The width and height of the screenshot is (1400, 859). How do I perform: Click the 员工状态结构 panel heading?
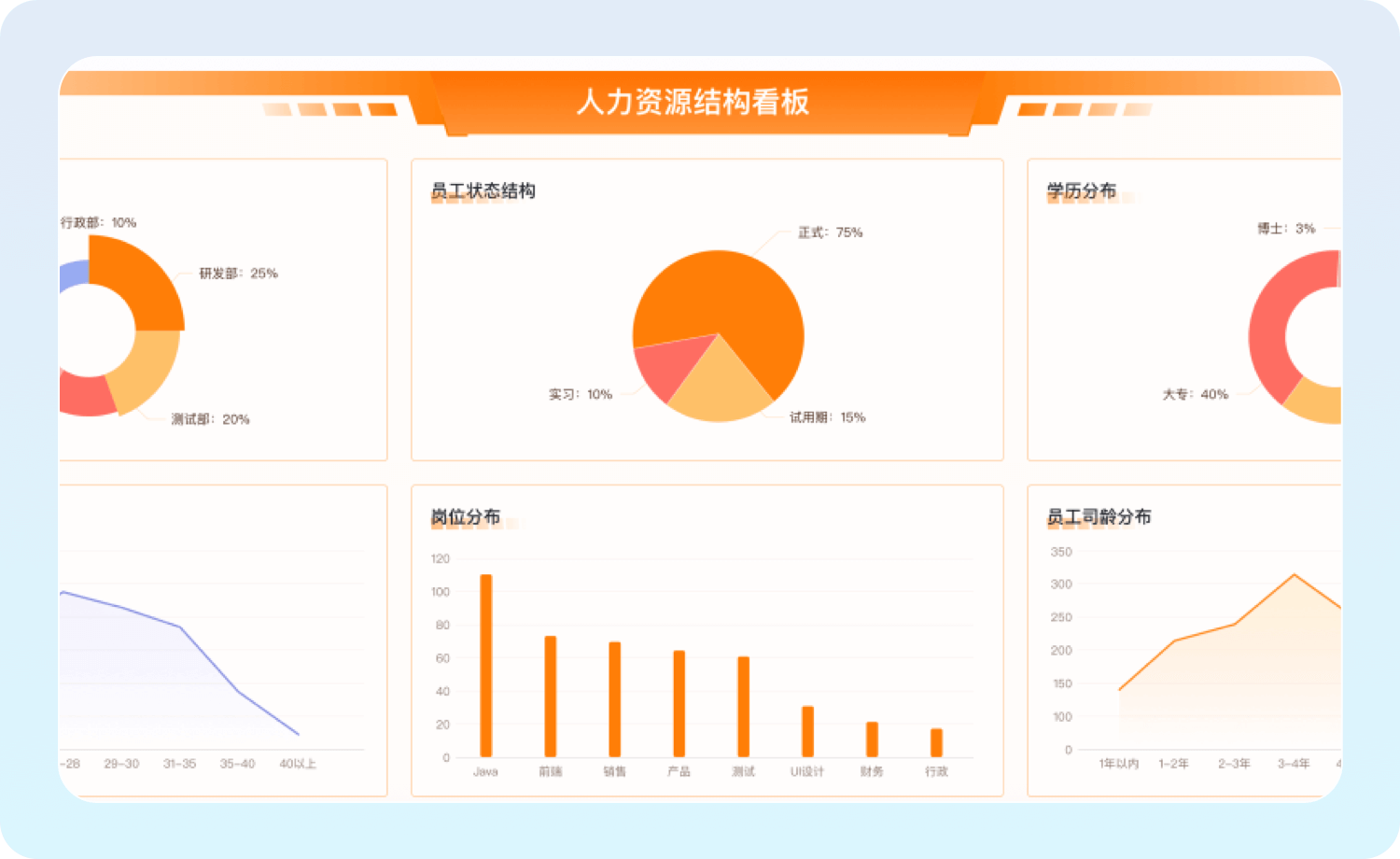[483, 190]
